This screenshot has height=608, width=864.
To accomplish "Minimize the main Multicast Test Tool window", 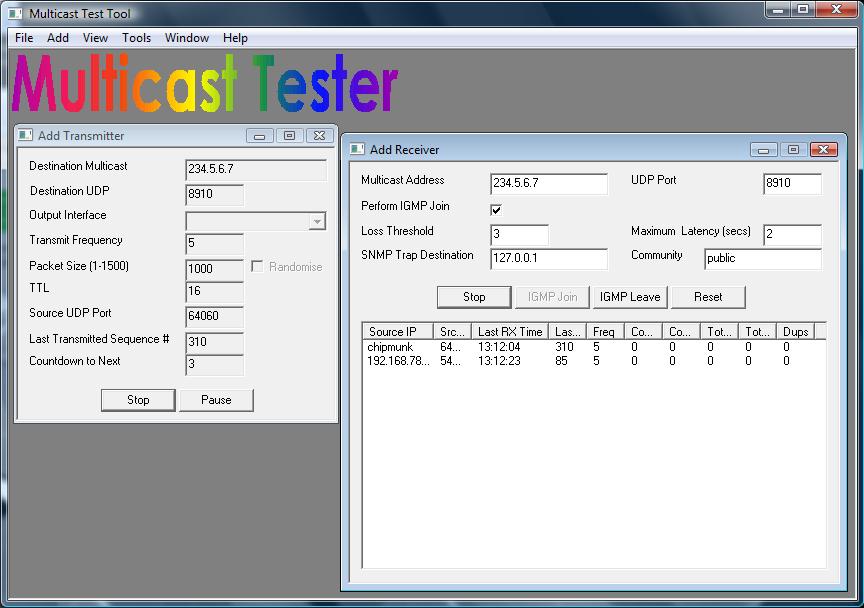I will tap(778, 10).
